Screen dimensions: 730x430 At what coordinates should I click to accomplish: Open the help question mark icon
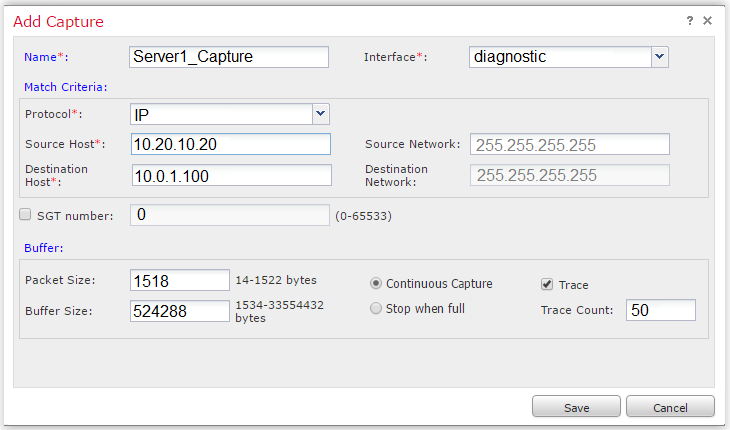tap(690, 20)
